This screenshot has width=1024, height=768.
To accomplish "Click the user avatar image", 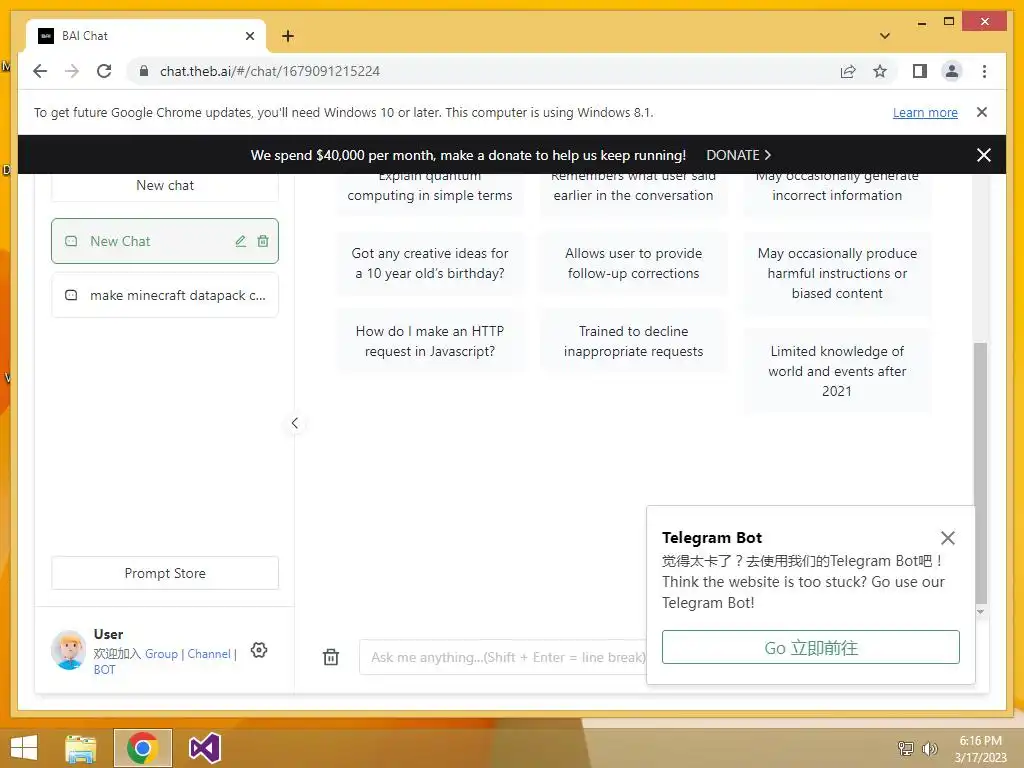I will (69, 650).
